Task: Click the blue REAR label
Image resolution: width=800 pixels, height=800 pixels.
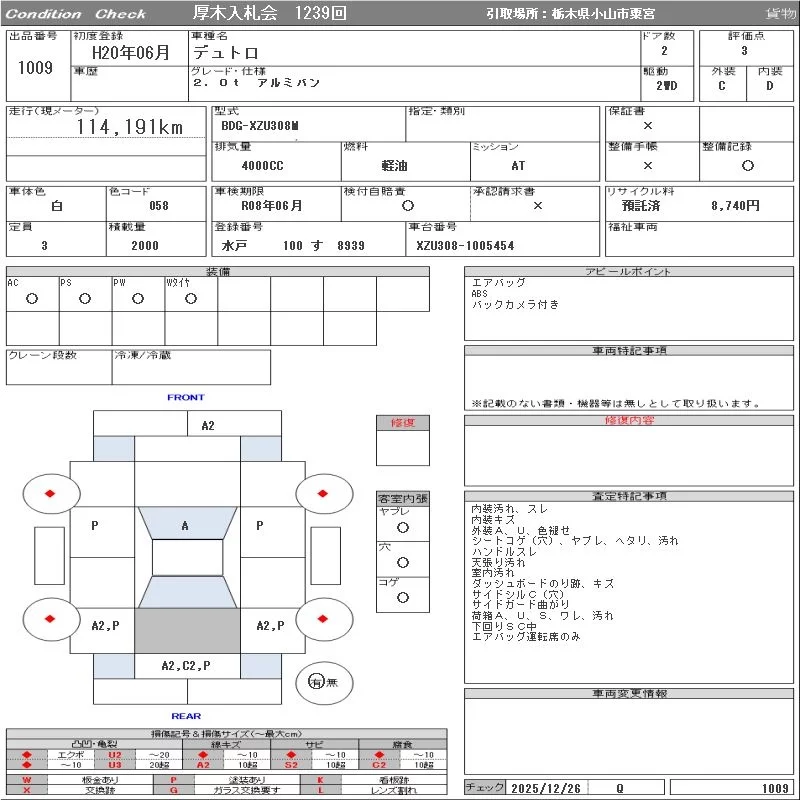Action: pos(186,716)
